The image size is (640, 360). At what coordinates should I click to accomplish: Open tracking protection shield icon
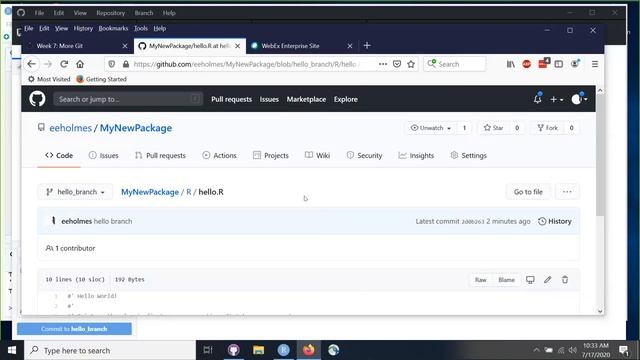[112, 64]
